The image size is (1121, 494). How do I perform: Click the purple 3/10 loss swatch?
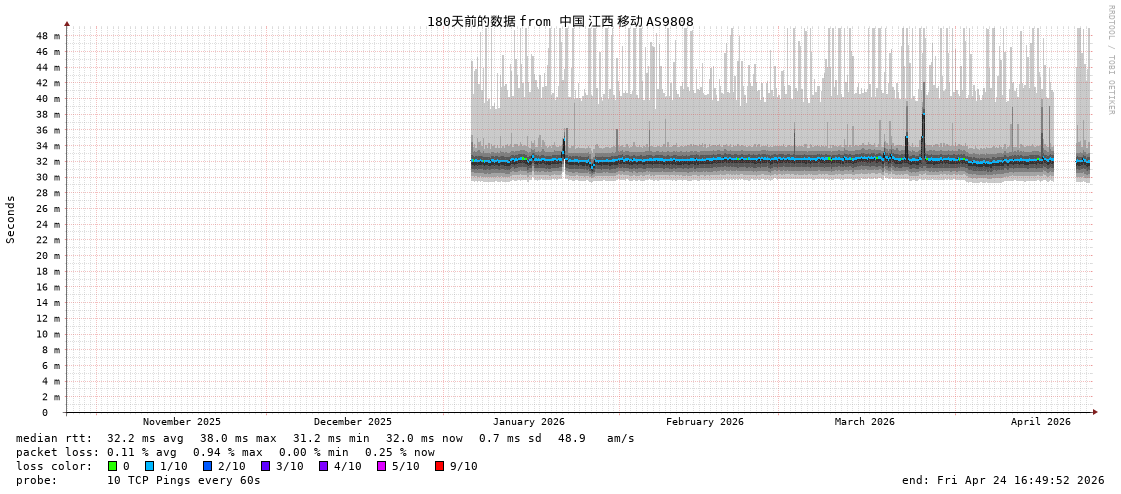click(266, 466)
